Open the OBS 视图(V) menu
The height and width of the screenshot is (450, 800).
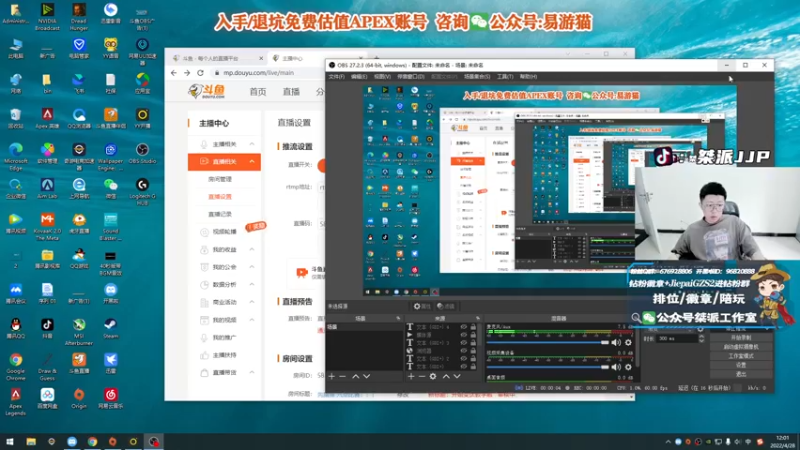point(382,77)
